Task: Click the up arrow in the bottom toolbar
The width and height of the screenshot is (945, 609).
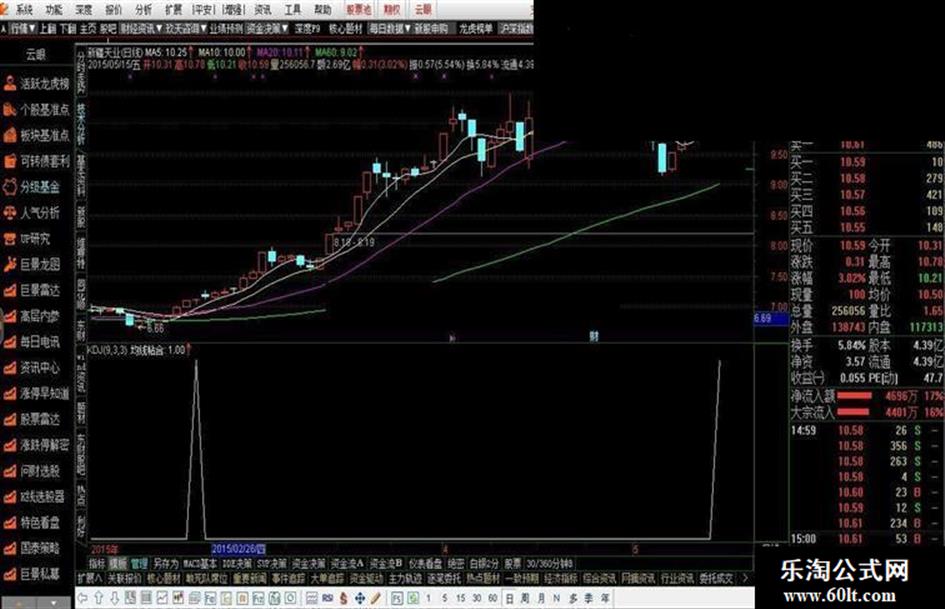Action: click(x=99, y=598)
